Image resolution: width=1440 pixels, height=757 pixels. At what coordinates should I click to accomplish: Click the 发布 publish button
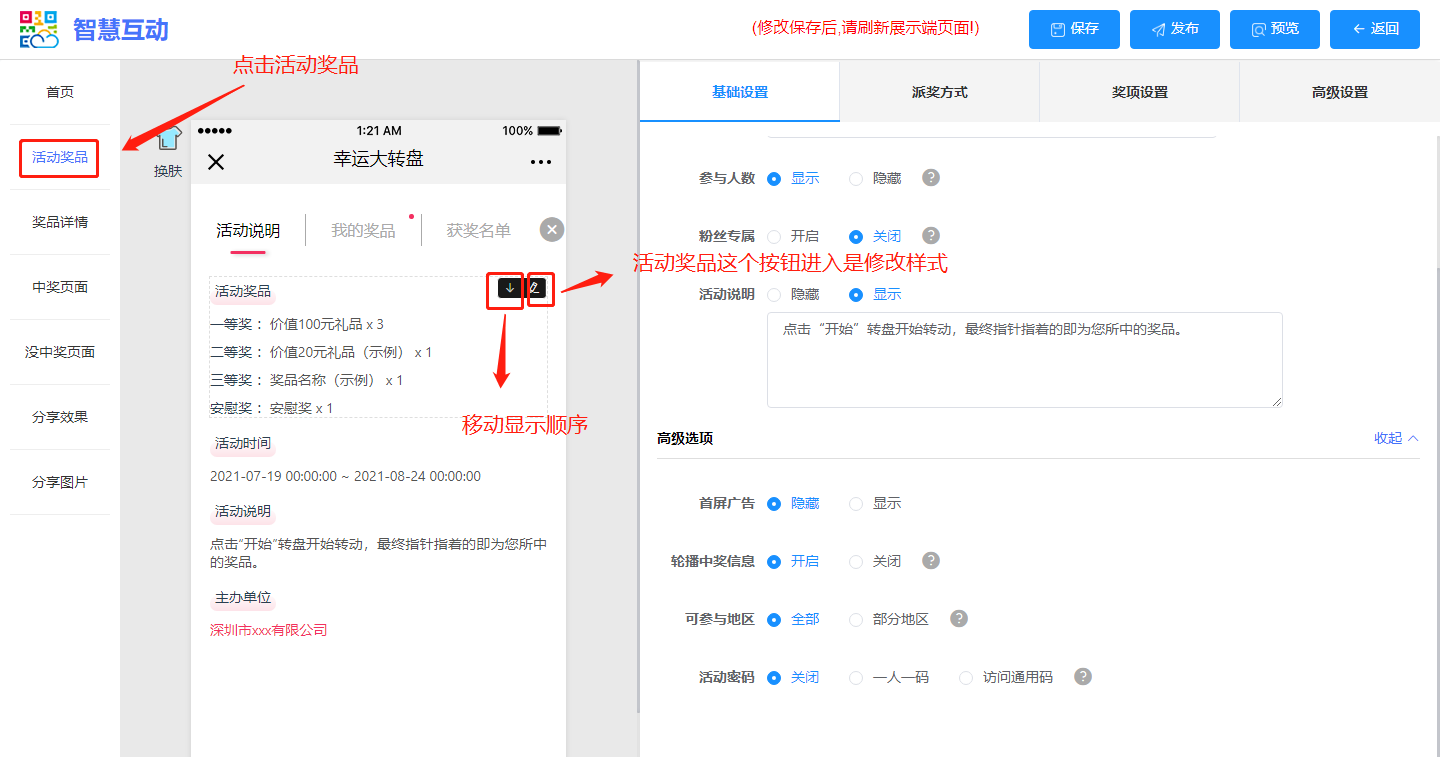coord(1174,29)
